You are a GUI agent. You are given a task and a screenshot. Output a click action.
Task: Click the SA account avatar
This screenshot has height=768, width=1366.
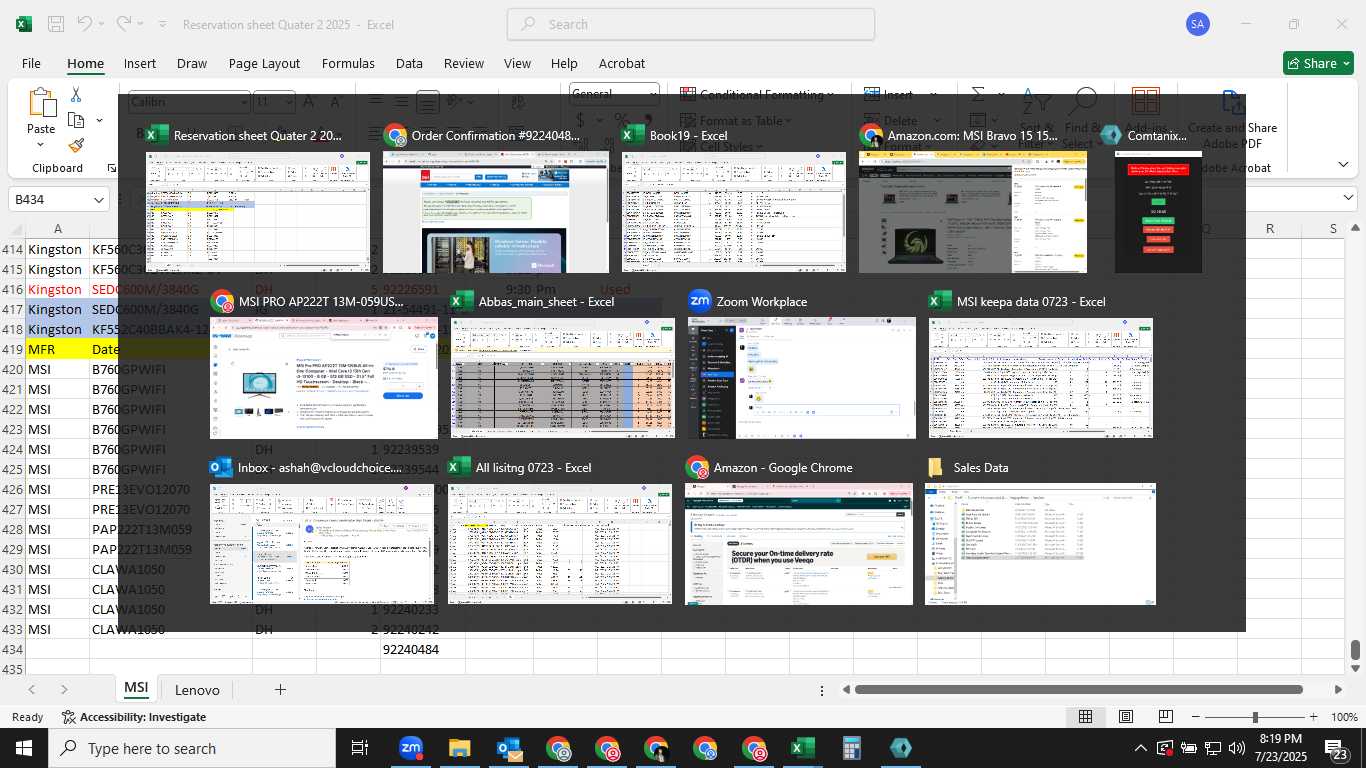pyautogui.click(x=1198, y=24)
